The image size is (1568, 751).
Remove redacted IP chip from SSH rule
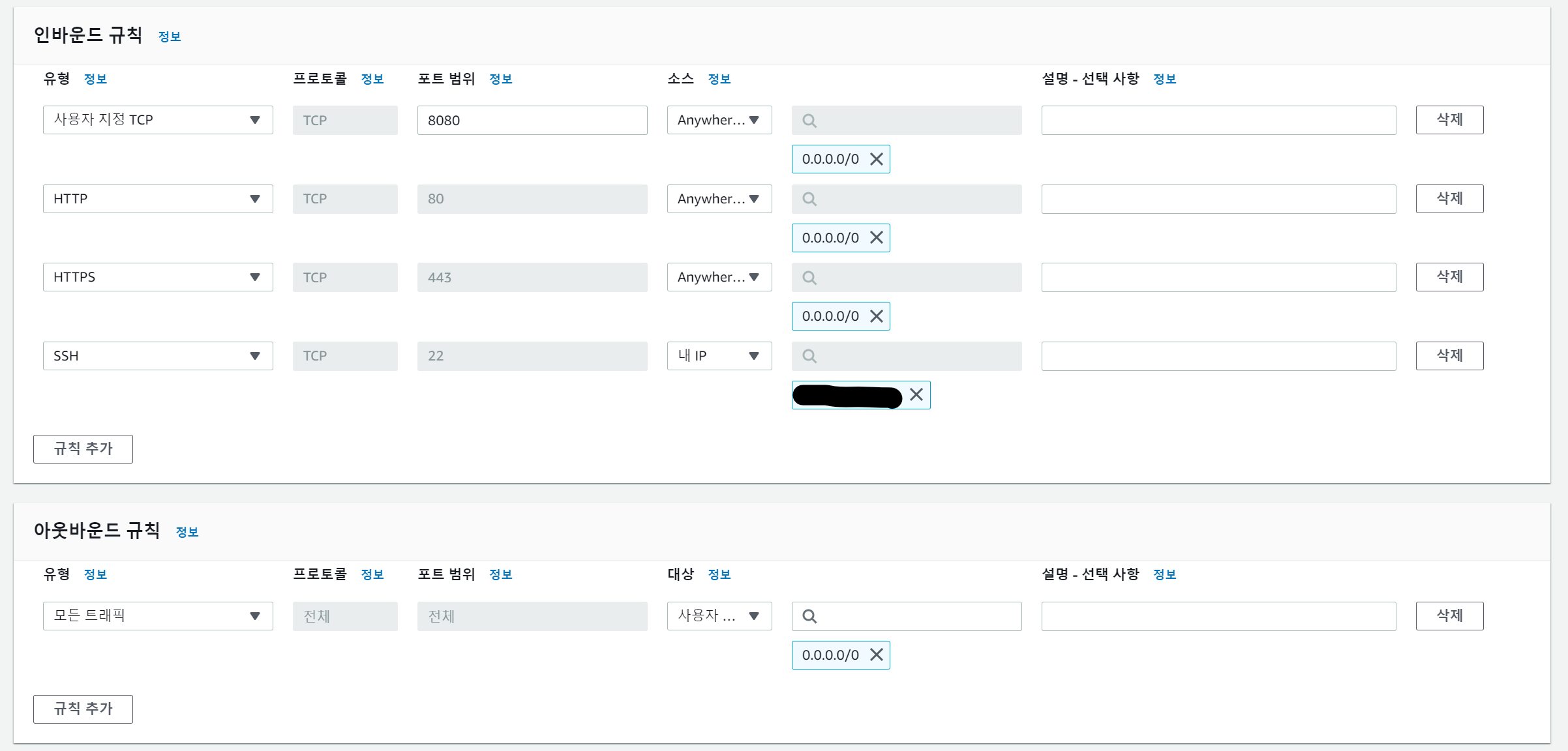pyautogui.click(x=916, y=394)
